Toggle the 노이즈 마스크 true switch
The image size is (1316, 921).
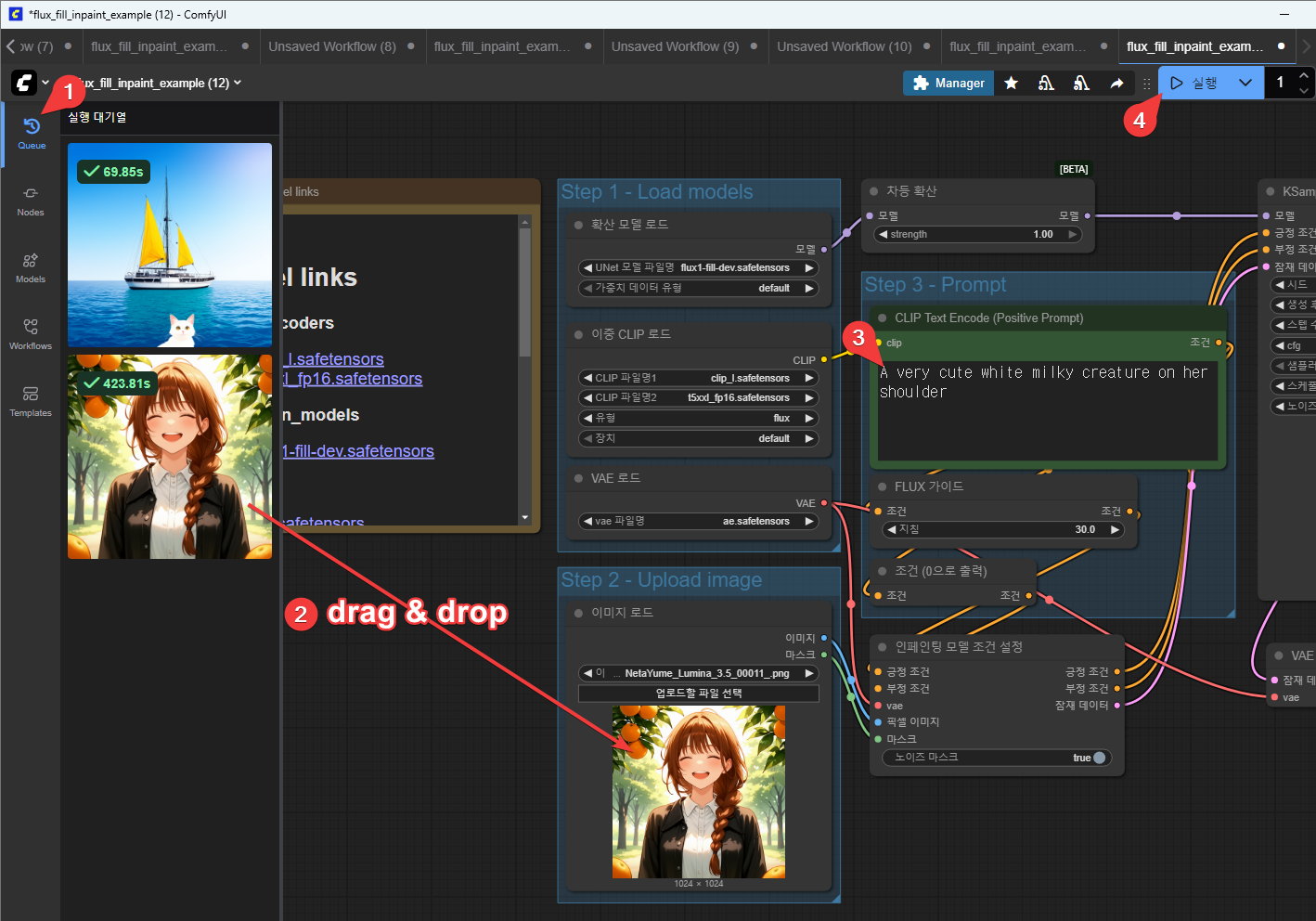pos(1099,758)
